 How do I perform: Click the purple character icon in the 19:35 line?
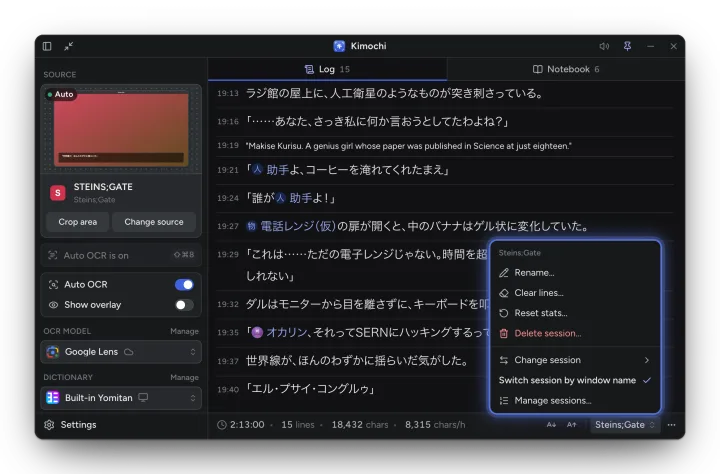(x=257, y=332)
